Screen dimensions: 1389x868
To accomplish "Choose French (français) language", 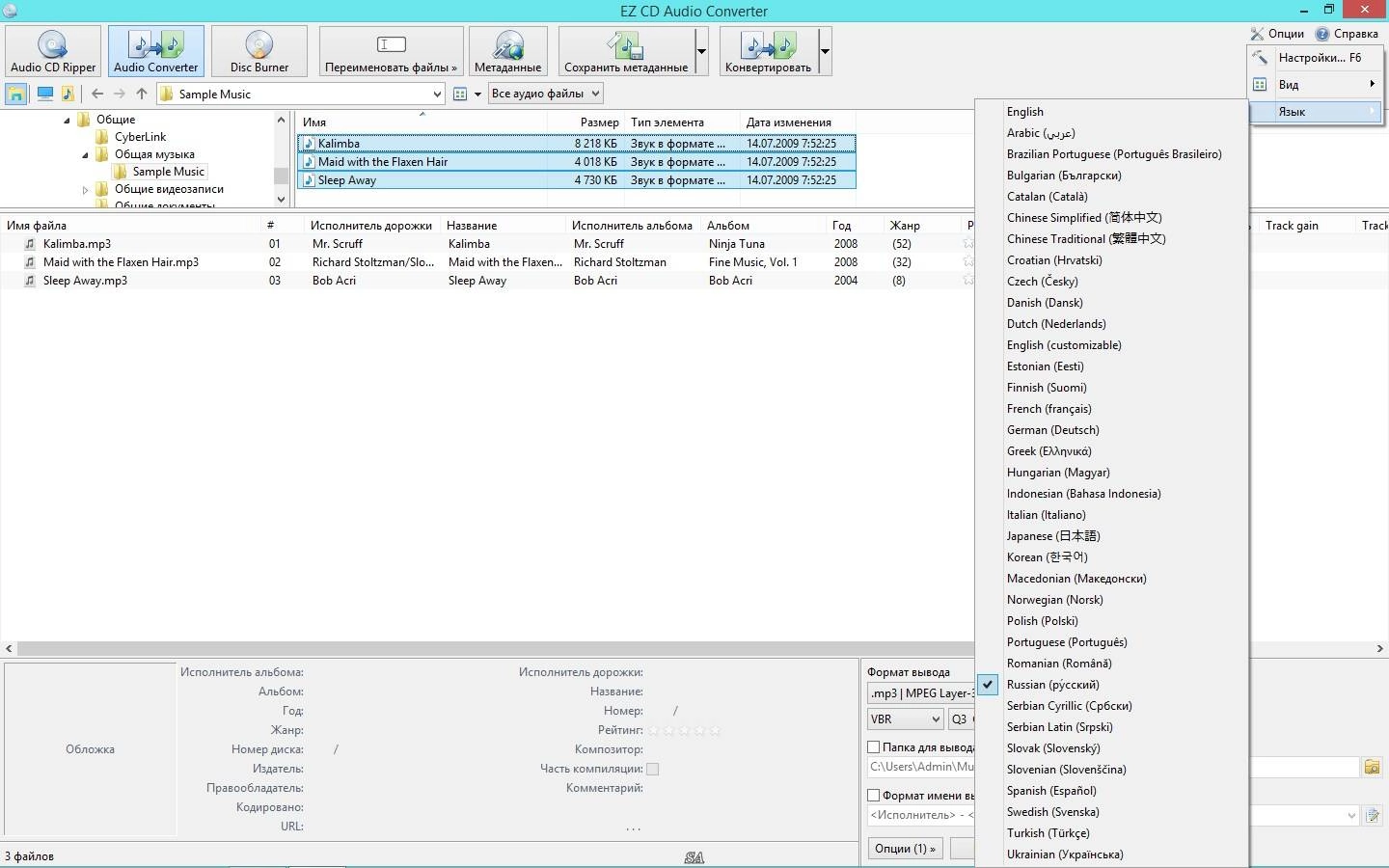I will (x=1111, y=409).
